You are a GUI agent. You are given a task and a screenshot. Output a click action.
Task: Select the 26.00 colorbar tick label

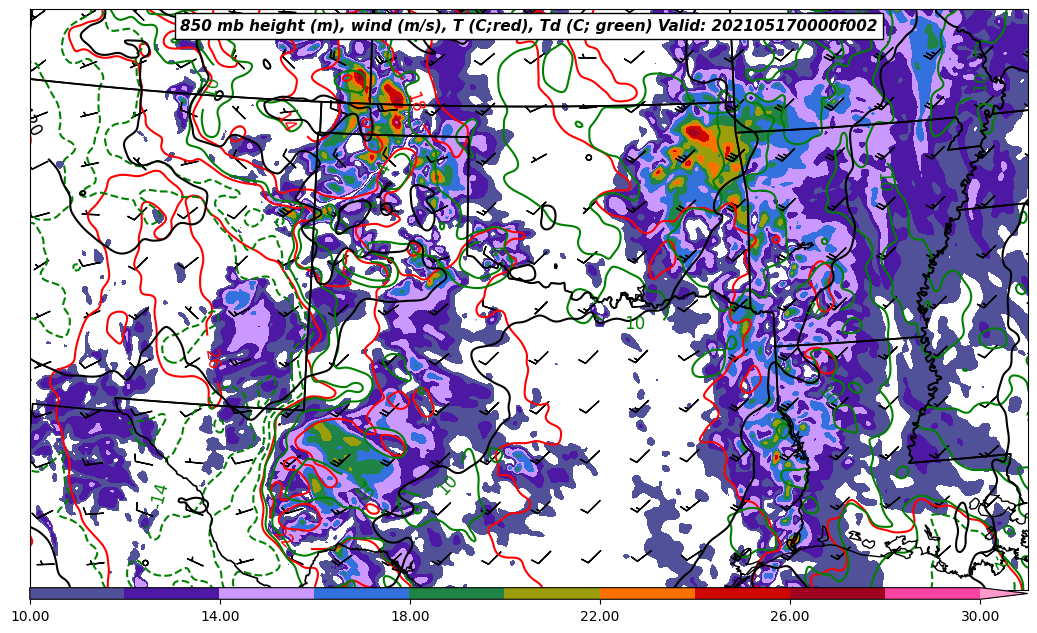790,616
